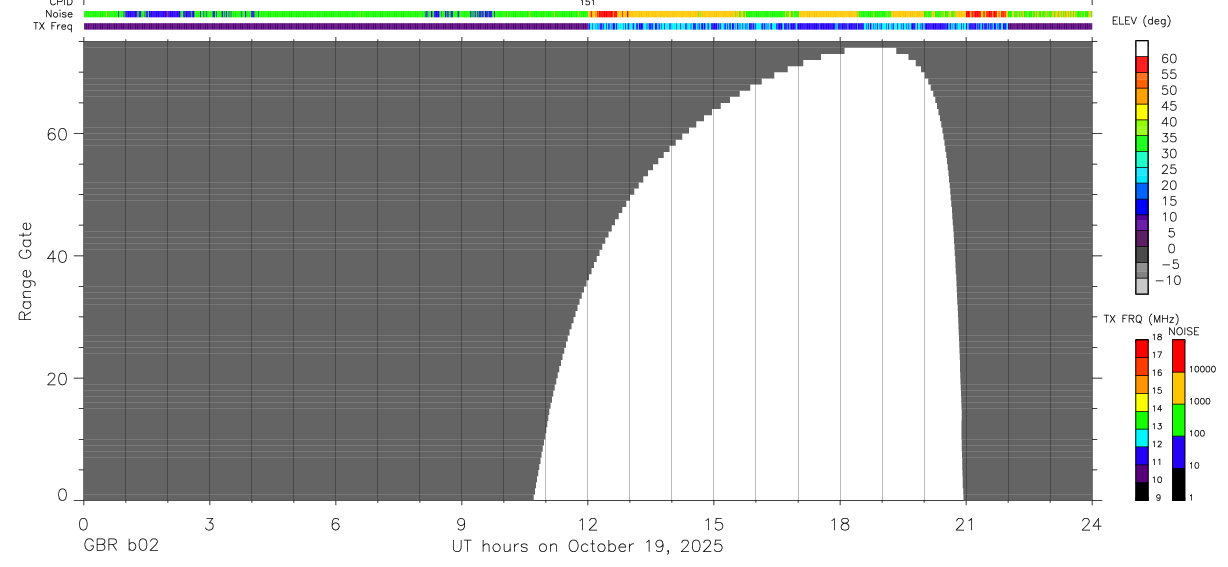Click red 18 MHz frequency swatch

[1142, 348]
